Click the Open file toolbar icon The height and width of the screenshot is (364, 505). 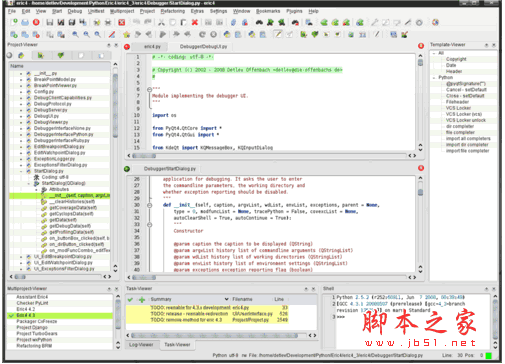tap(25, 22)
